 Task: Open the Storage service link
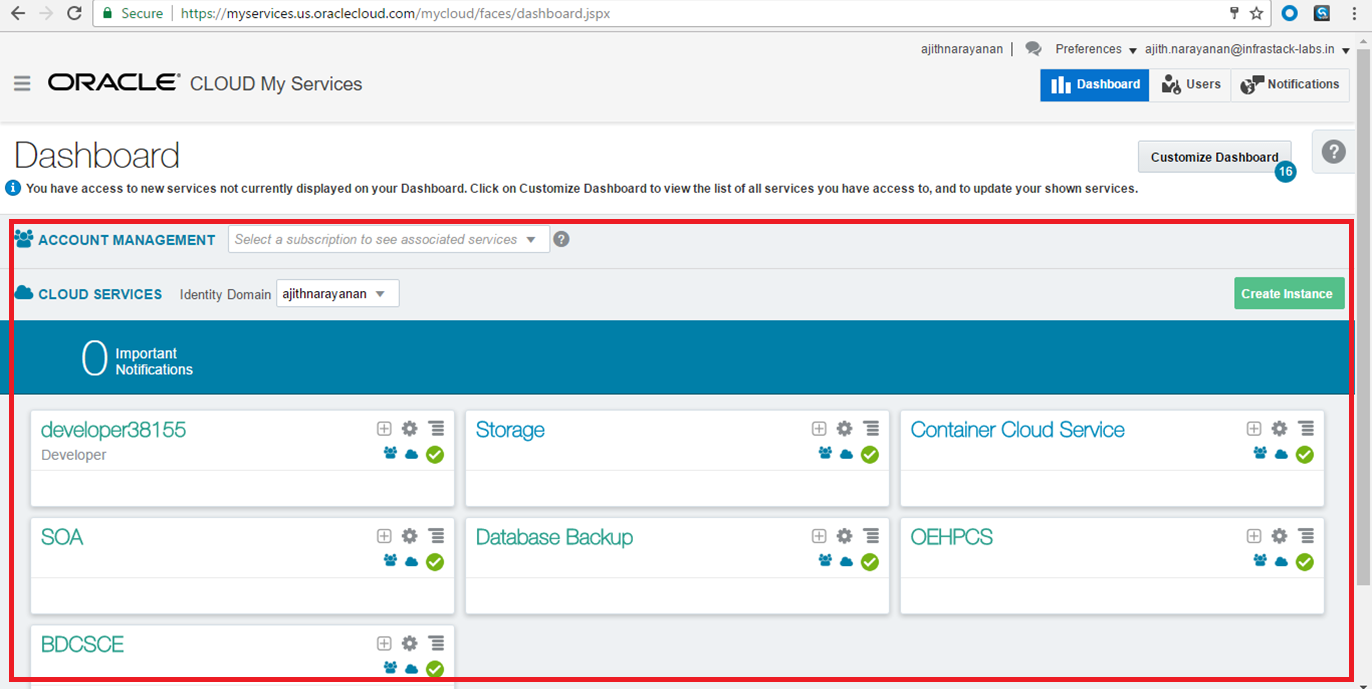point(510,430)
